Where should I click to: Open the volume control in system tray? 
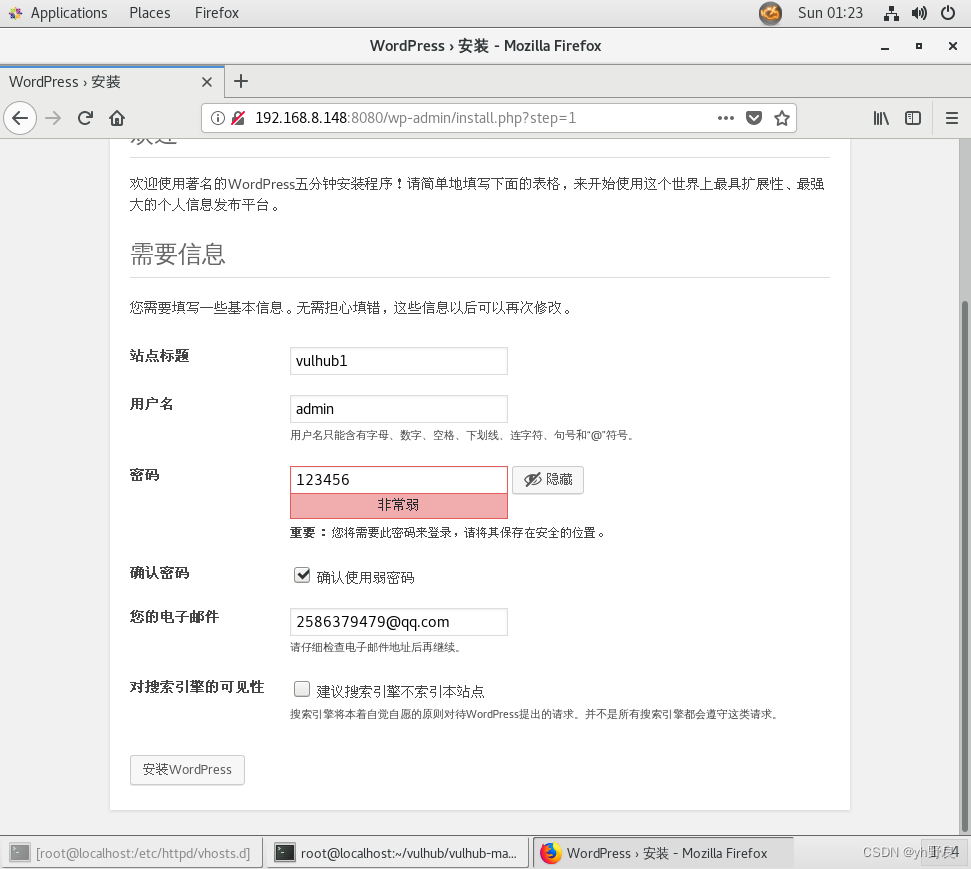tap(919, 13)
